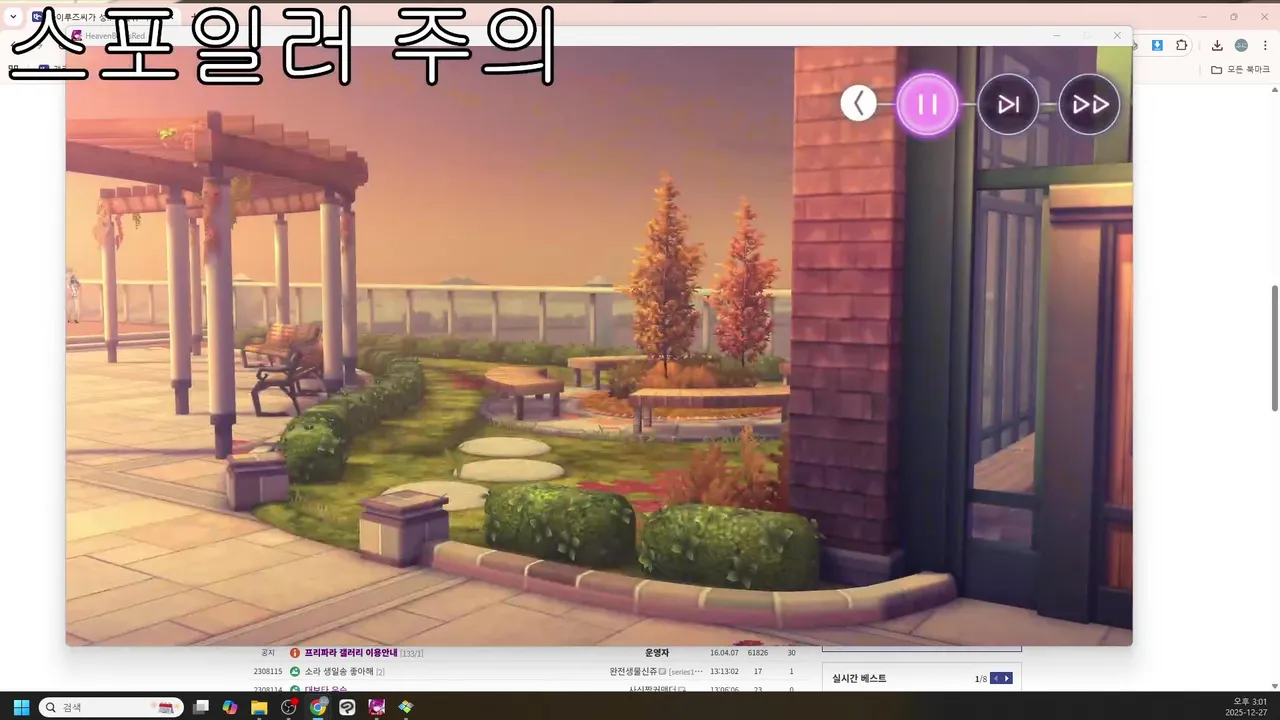Open the Windows Start menu
Image resolution: width=1280 pixels, height=720 pixels.
point(21,707)
